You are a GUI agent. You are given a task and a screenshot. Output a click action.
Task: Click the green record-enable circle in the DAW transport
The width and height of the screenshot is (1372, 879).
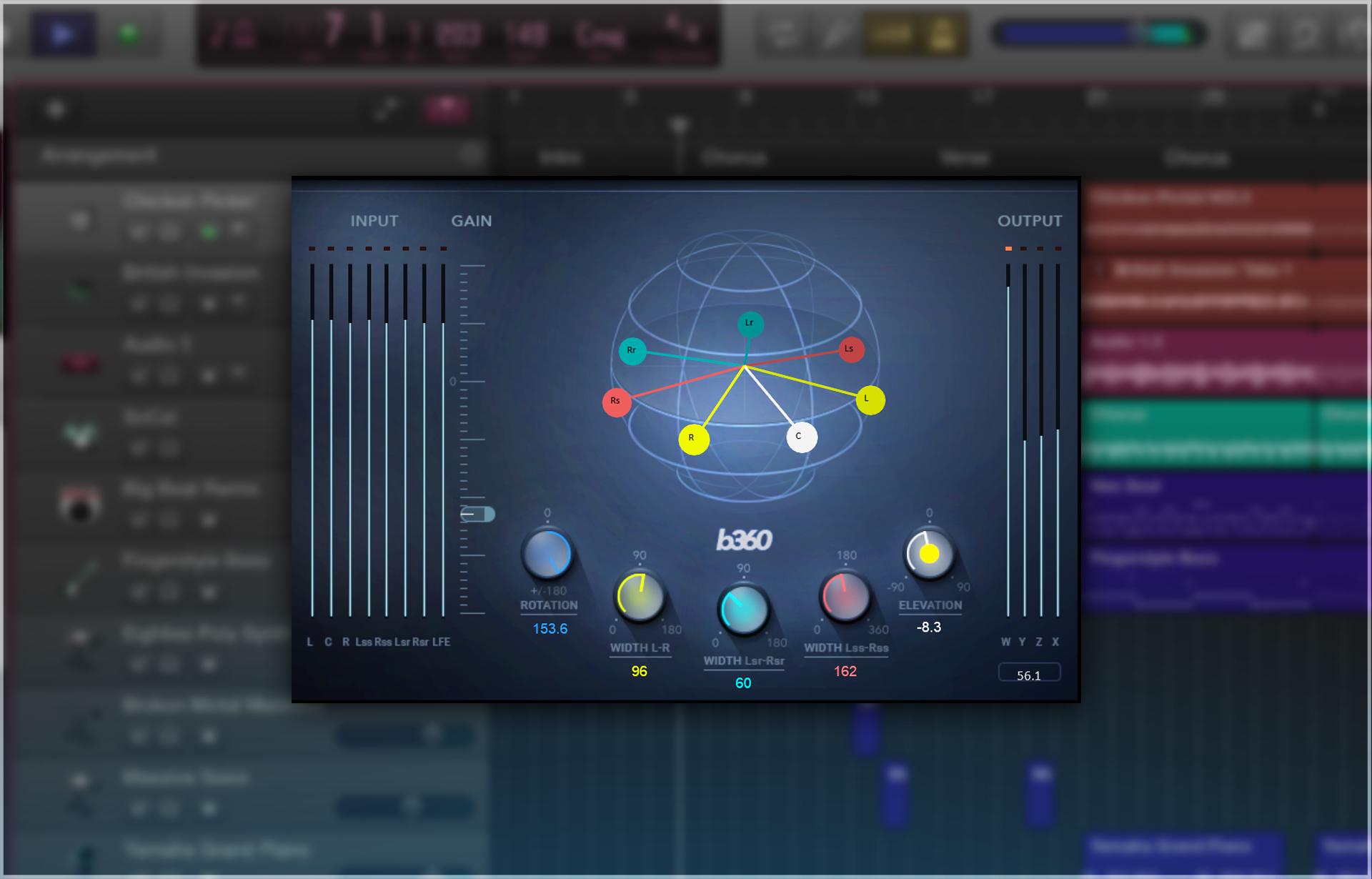[129, 34]
